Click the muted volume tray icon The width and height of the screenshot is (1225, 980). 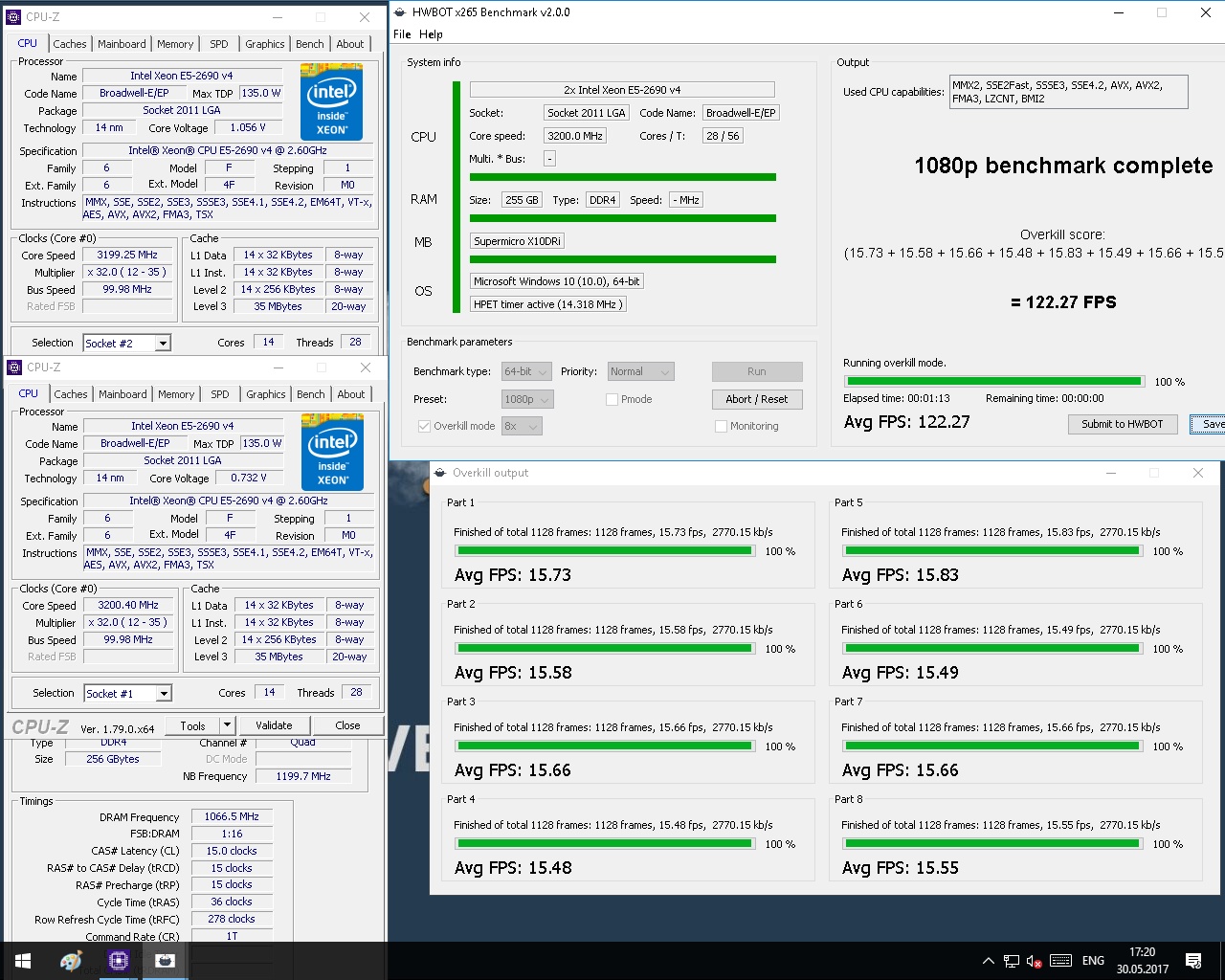(x=1034, y=961)
